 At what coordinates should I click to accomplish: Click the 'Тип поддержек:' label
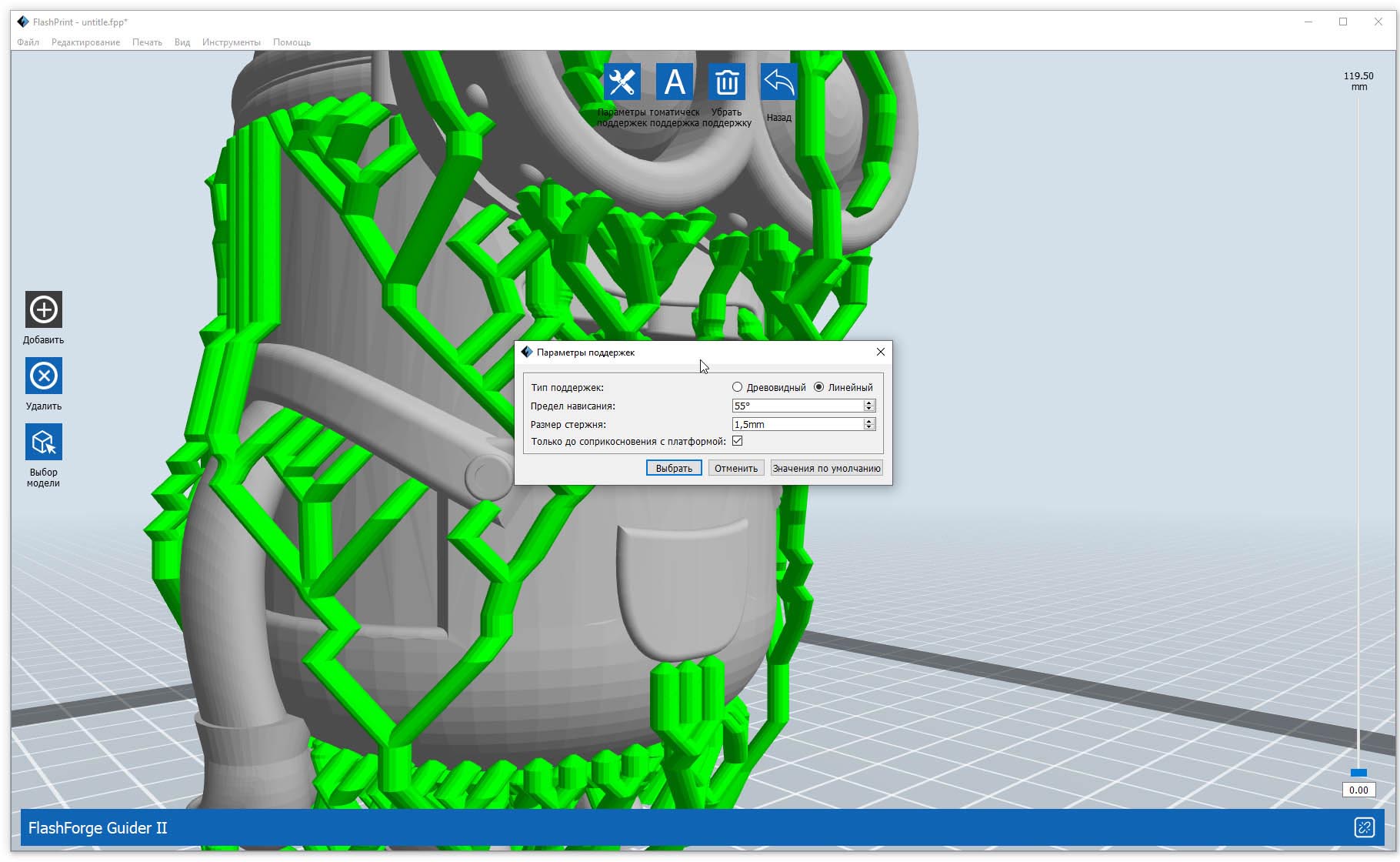[568, 387]
